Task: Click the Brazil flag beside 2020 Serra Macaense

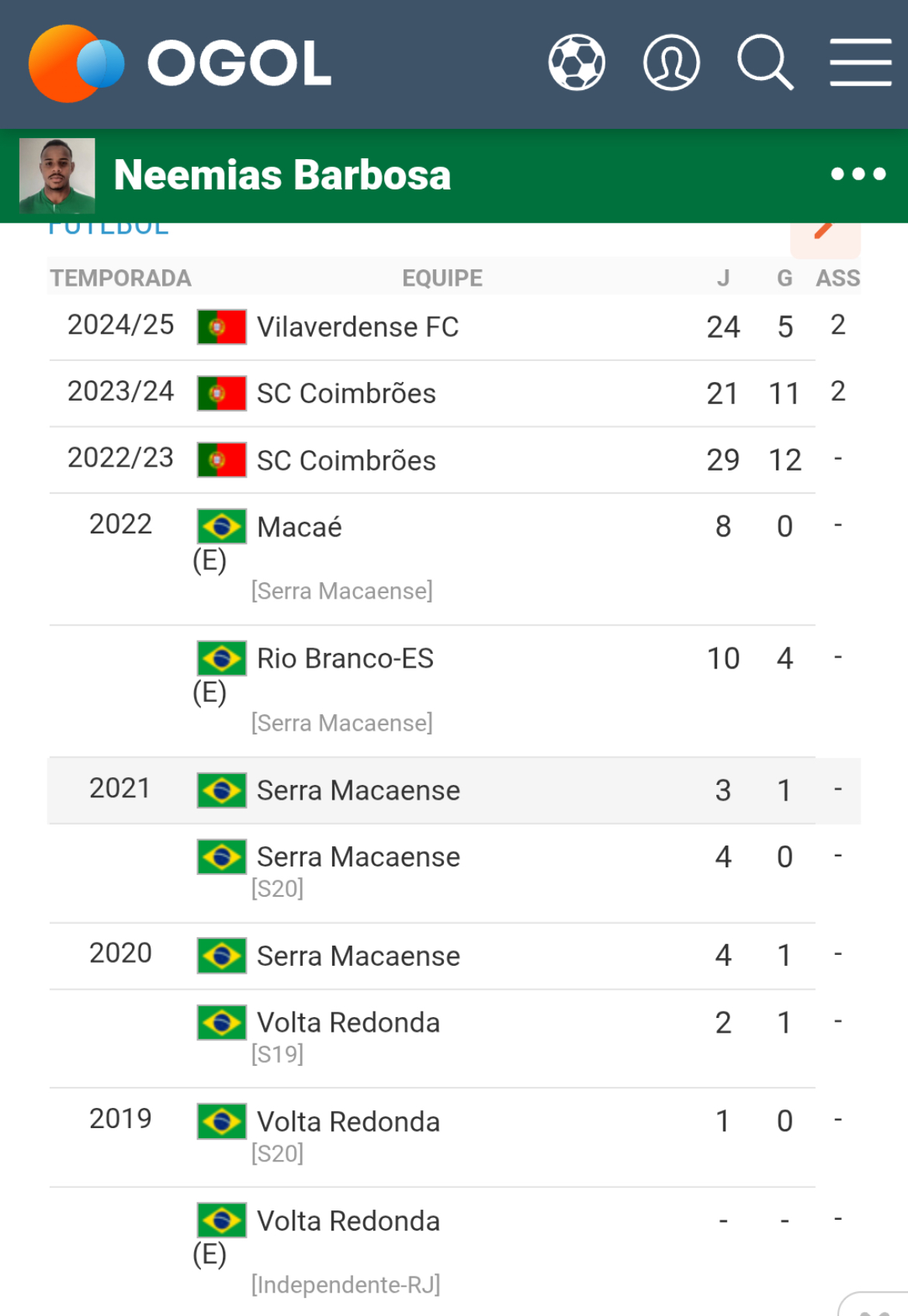Action: pyautogui.click(x=222, y=956)
